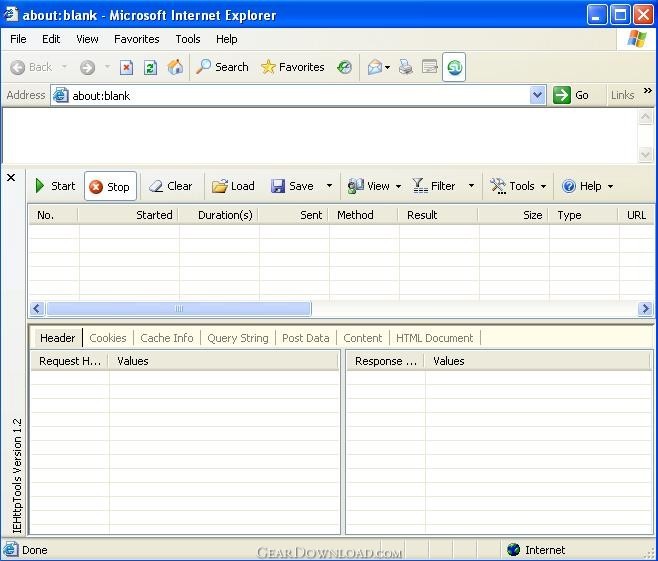658x561 pixels.
Task: Open the Search magnifier button
Action: click(x=222, y=67)
